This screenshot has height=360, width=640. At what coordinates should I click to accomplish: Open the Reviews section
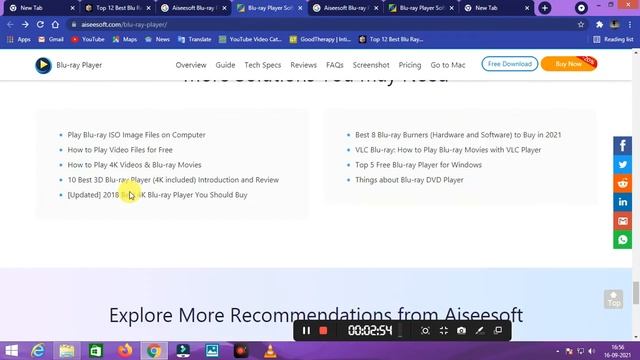pyautogui.click(x=303, y=65)
